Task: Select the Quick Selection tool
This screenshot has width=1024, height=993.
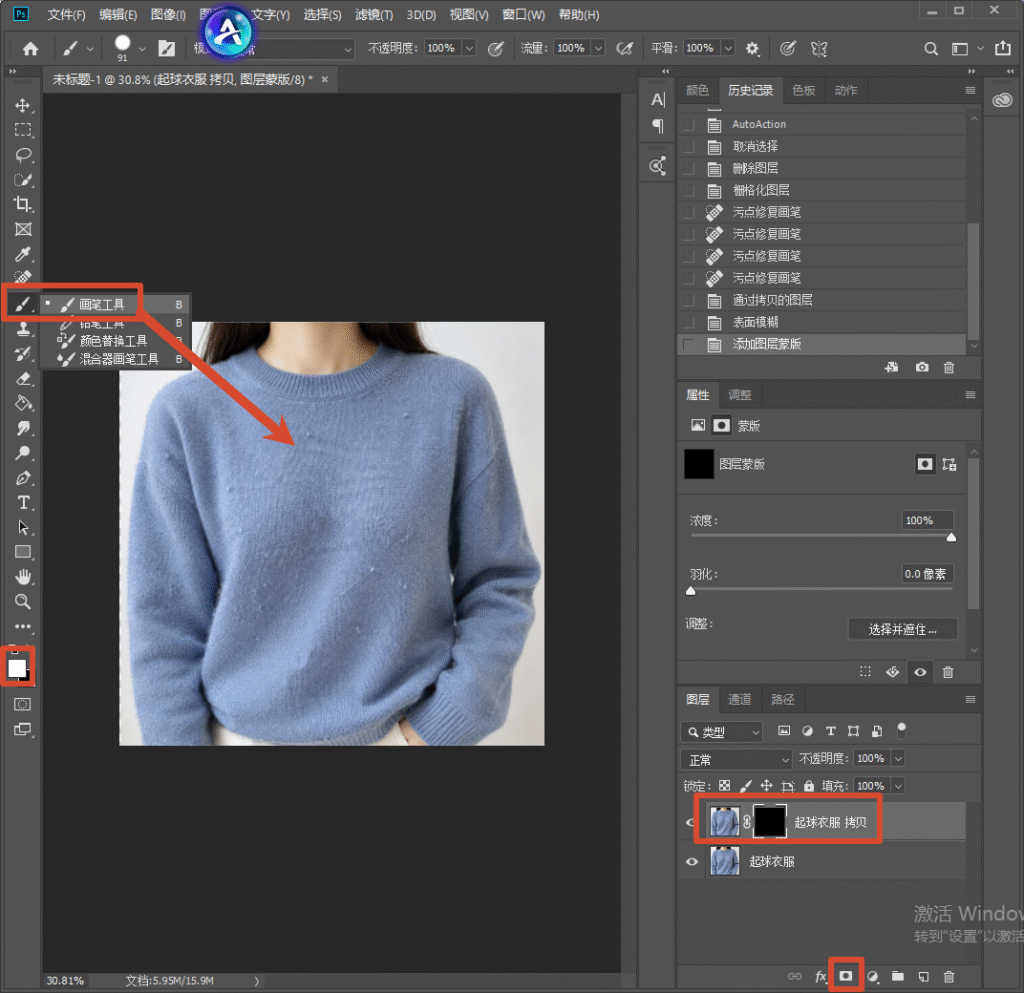Action: (23, 180)
